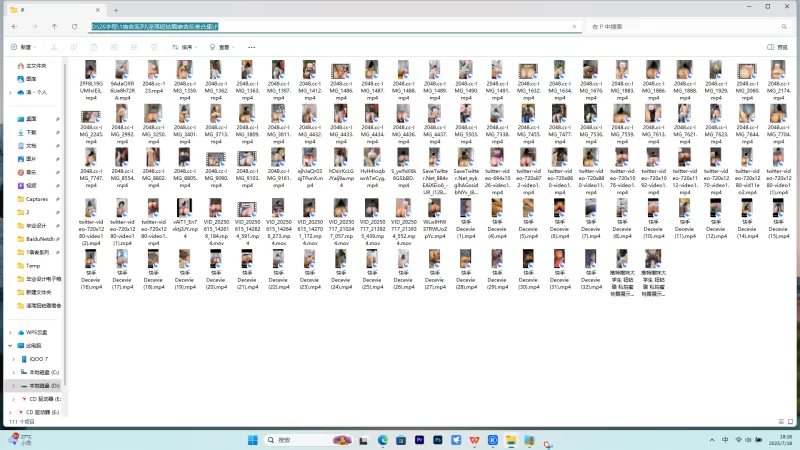Open File Explorer from the taskbar
Viewport: 800px width, 450px height.
click(x=511, y=440)
